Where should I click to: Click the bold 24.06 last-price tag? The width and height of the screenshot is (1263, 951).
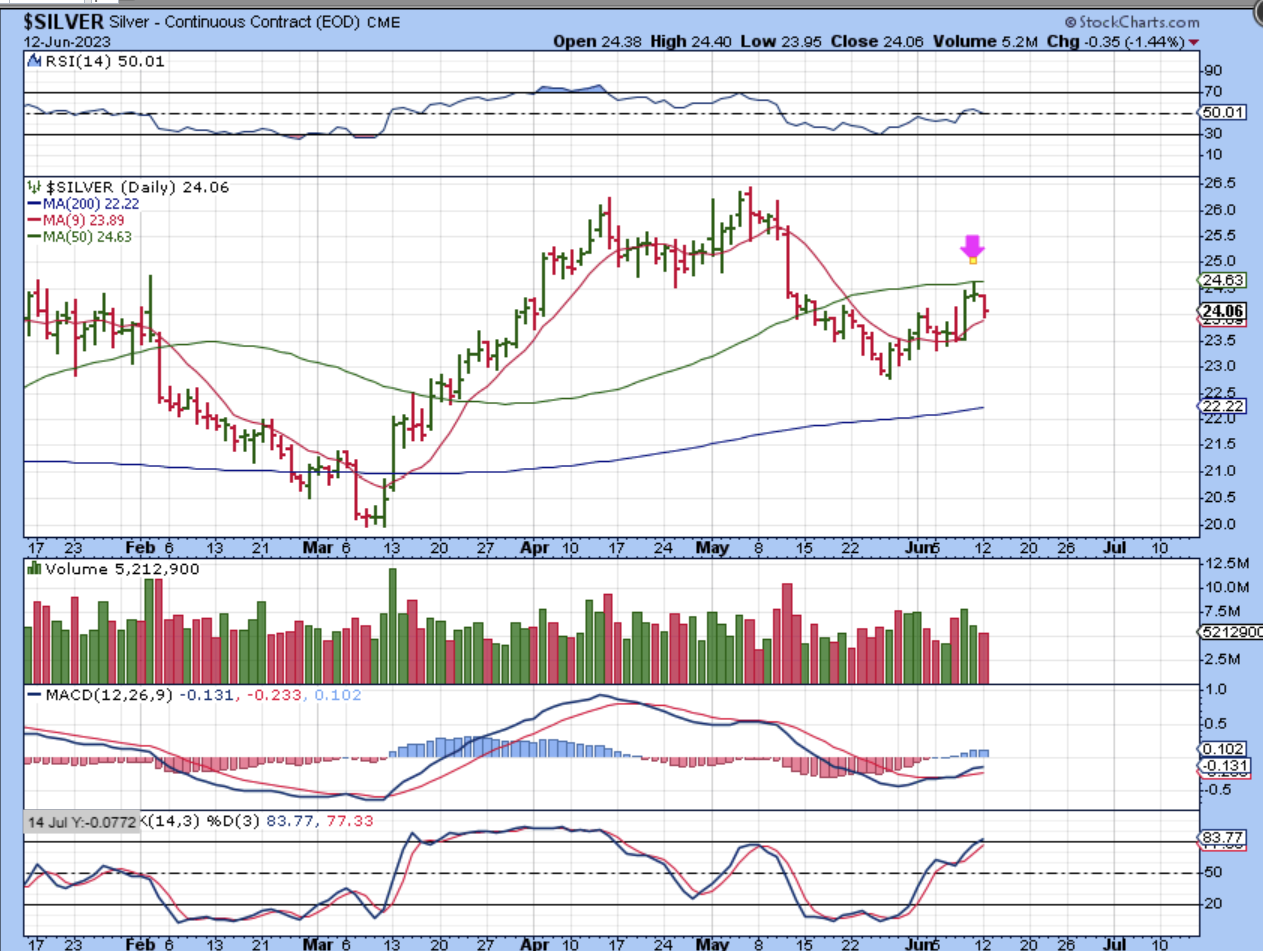pyautogui.click(x=1223, y=311)
